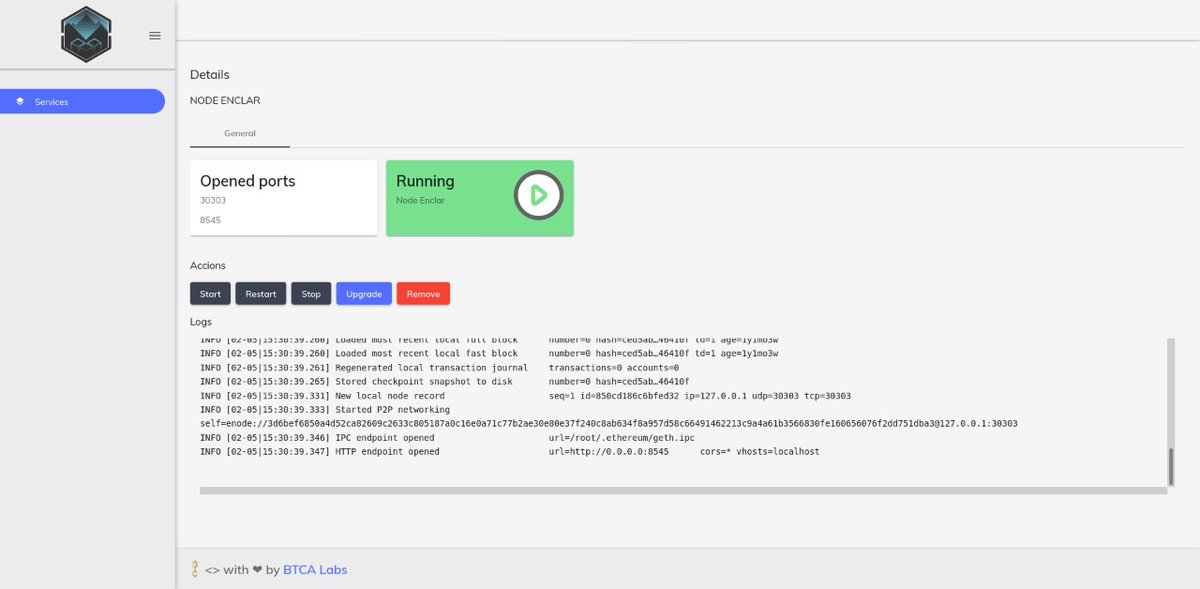
Task: Click the 'IPC endpoint opened' log line
Action: click(x=447, y=438)
